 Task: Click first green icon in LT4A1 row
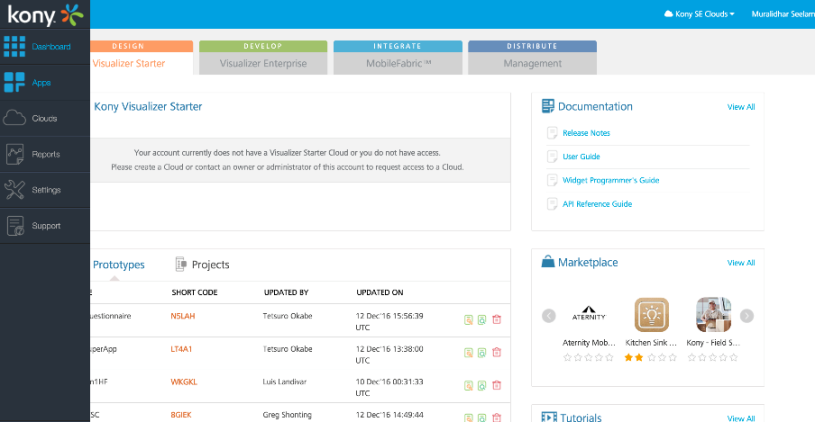tap(468, 352)
